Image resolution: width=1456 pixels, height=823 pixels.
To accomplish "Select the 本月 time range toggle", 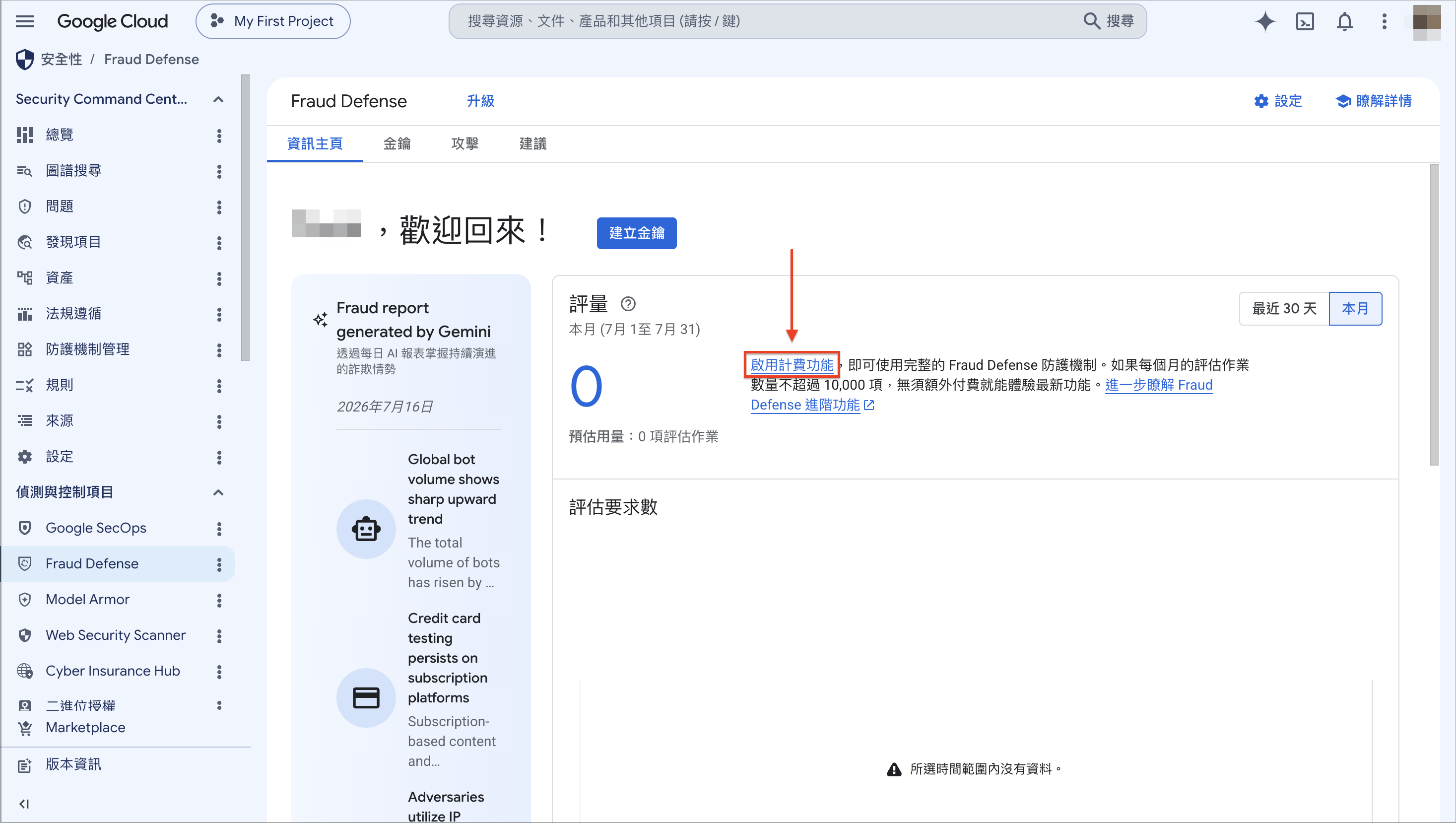I will point(1355,309).
